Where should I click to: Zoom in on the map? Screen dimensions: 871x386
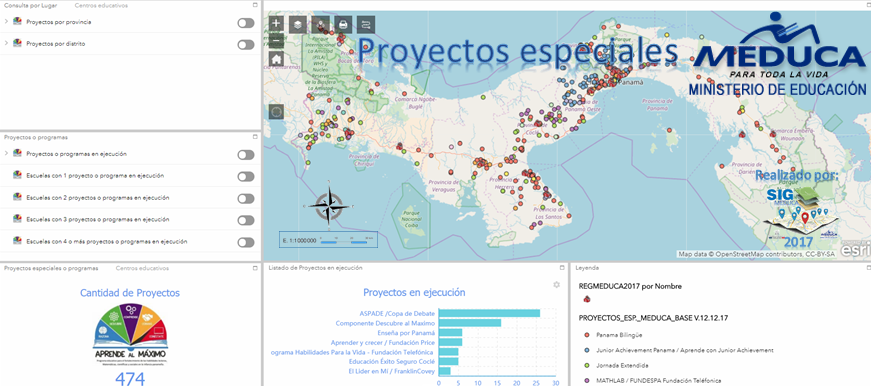coord(276,23)
